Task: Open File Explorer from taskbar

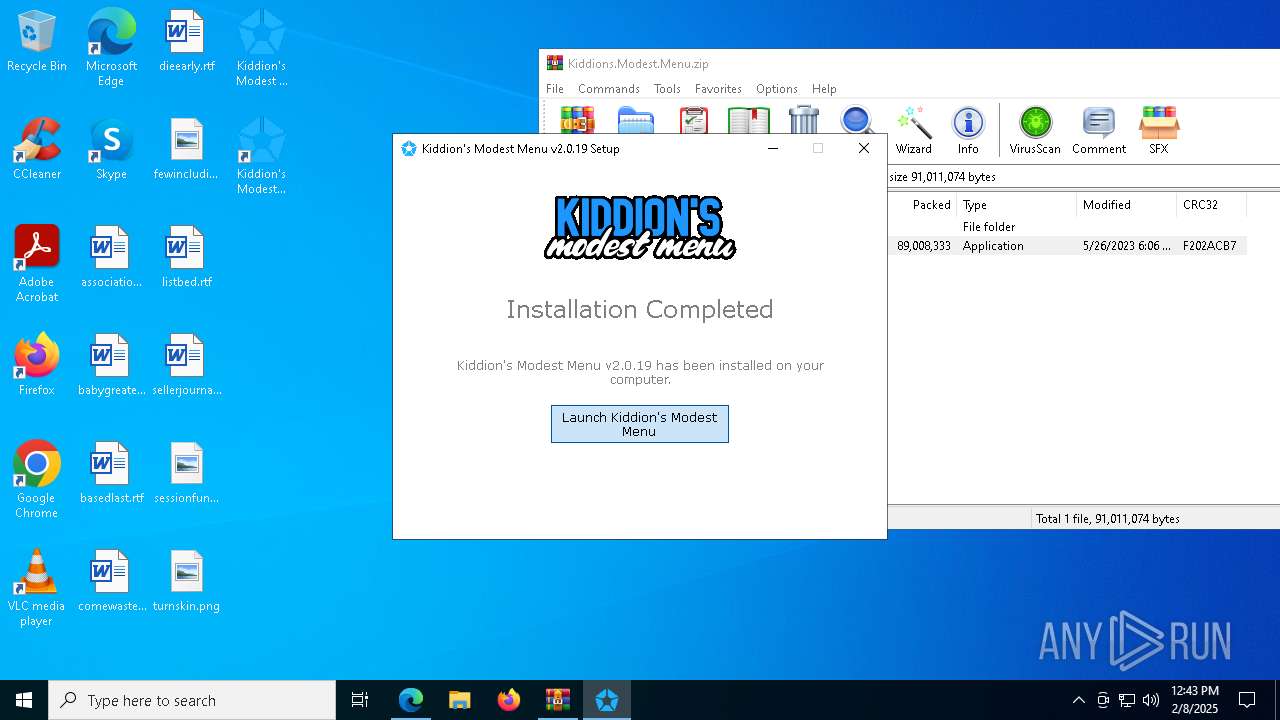Action: [460, 700]
